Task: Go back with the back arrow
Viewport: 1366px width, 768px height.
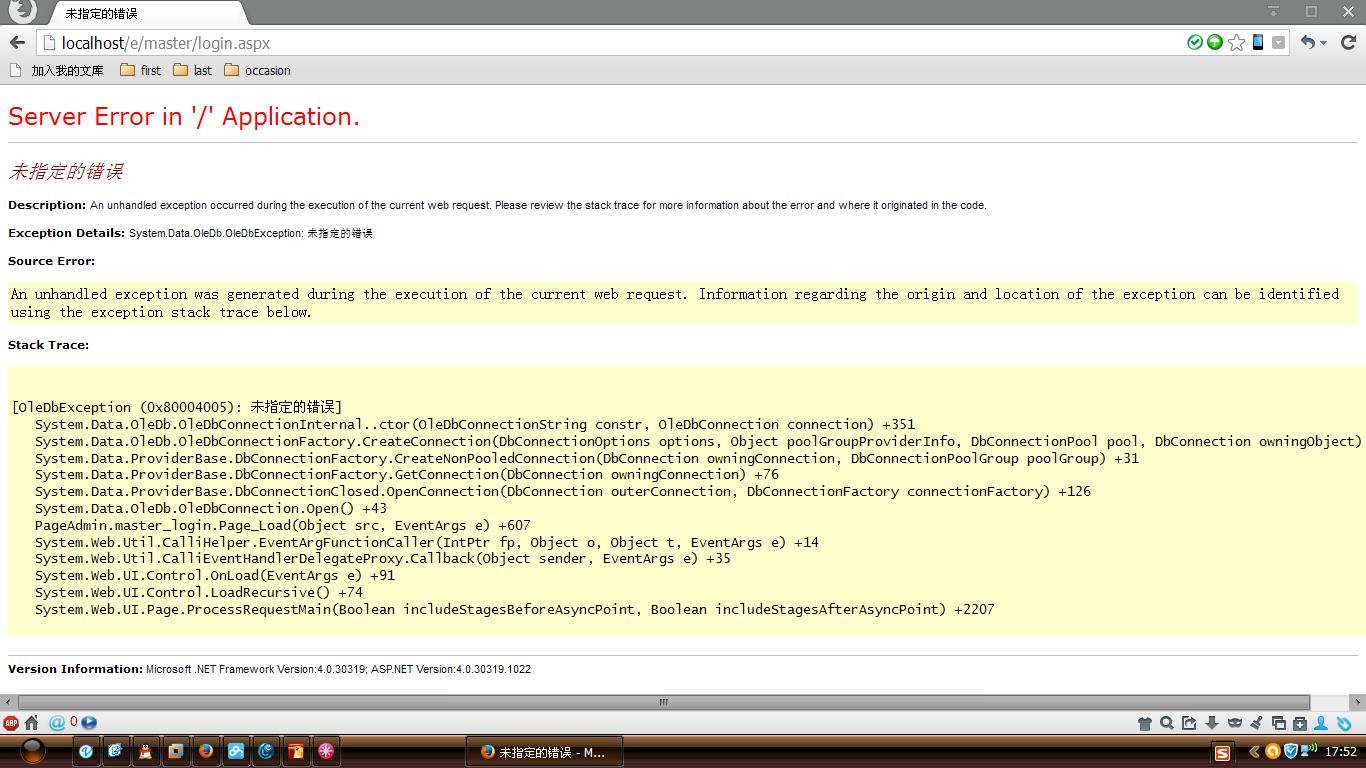Action: point(17,42)
